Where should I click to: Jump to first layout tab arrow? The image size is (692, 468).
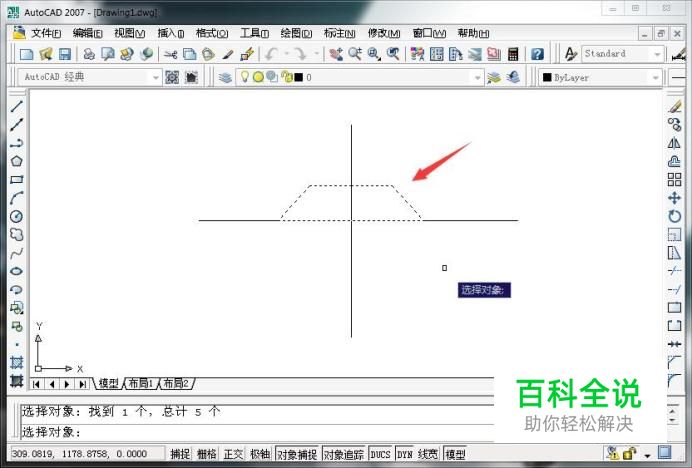click(x=36, y=384)
